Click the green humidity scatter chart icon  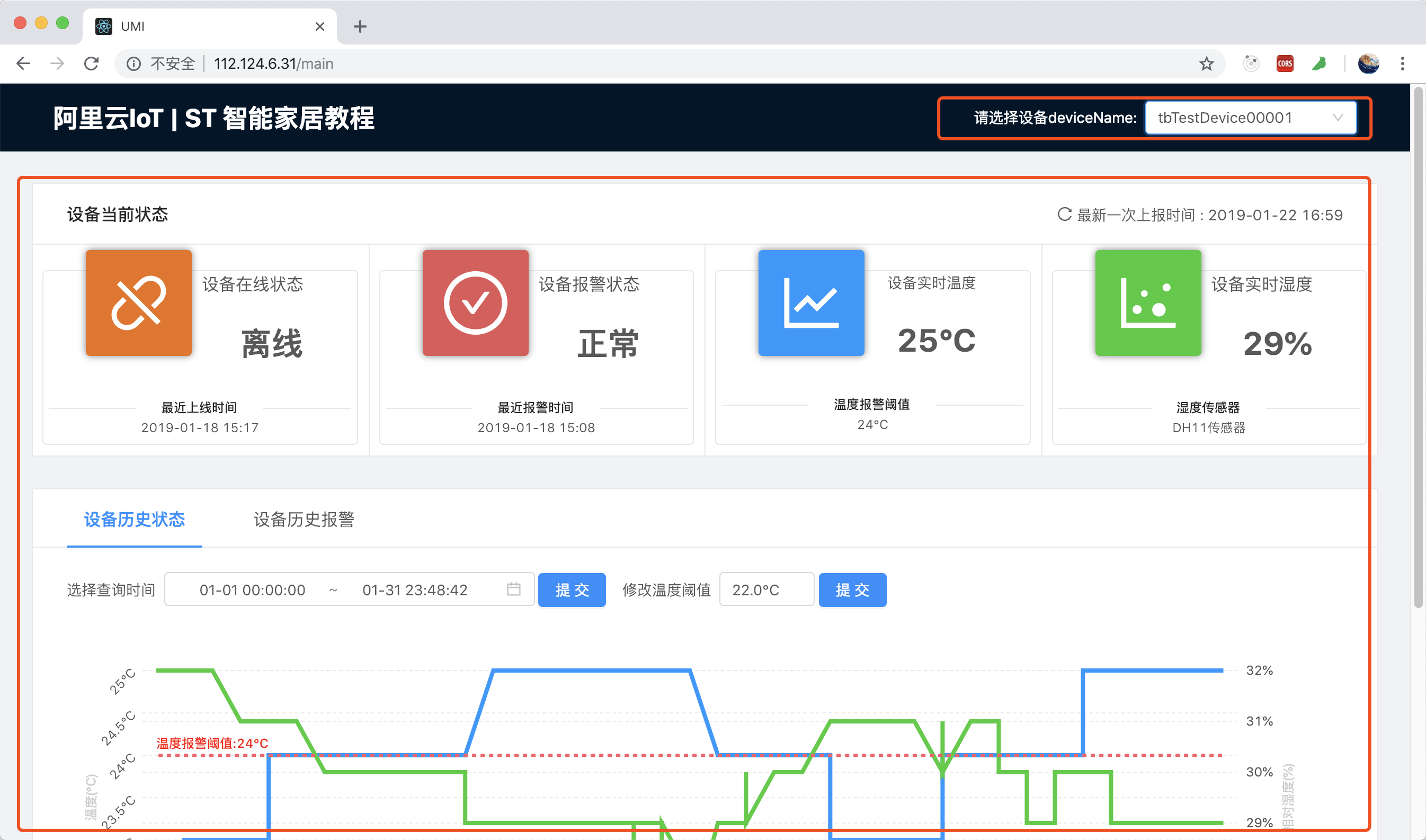coord(1147,303)
